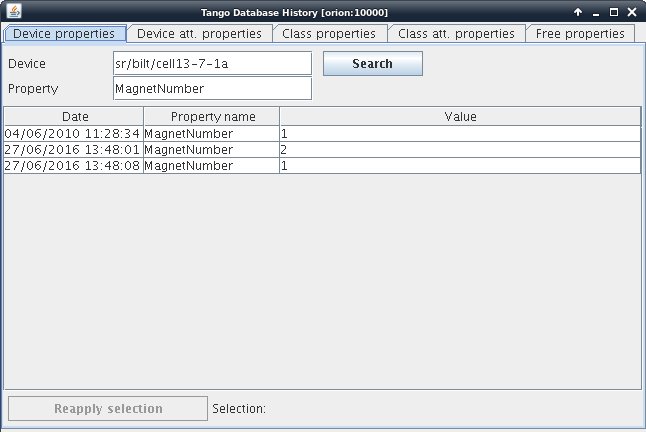This screenshot has width=646, height=432.
Task: Click the Reapply selection button
Action: pos(108,408)
